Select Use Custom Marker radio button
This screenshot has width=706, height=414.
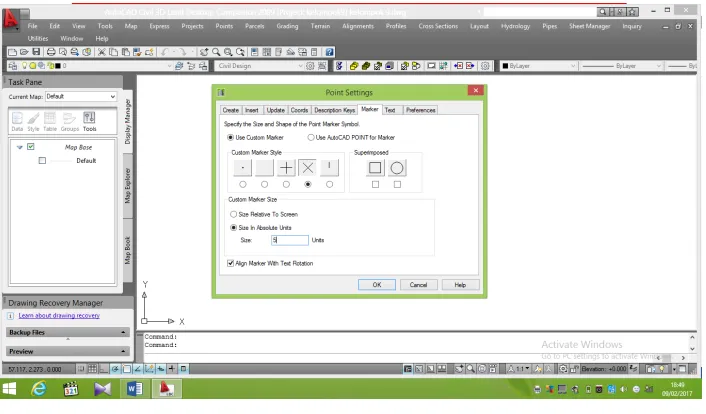[x=231, y=137]
